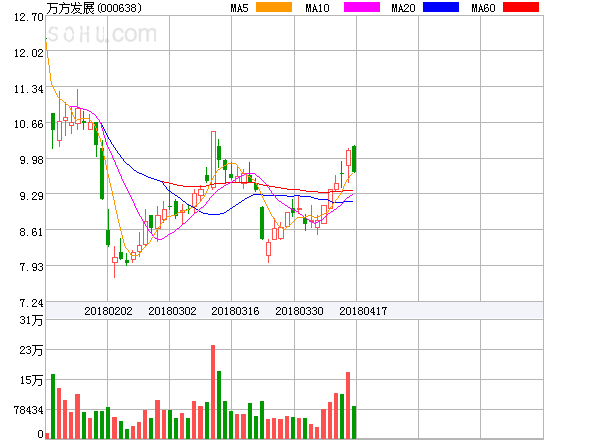Click the 9.29 price axis label
Screen dimensions: 600x440
pos(31,196)
